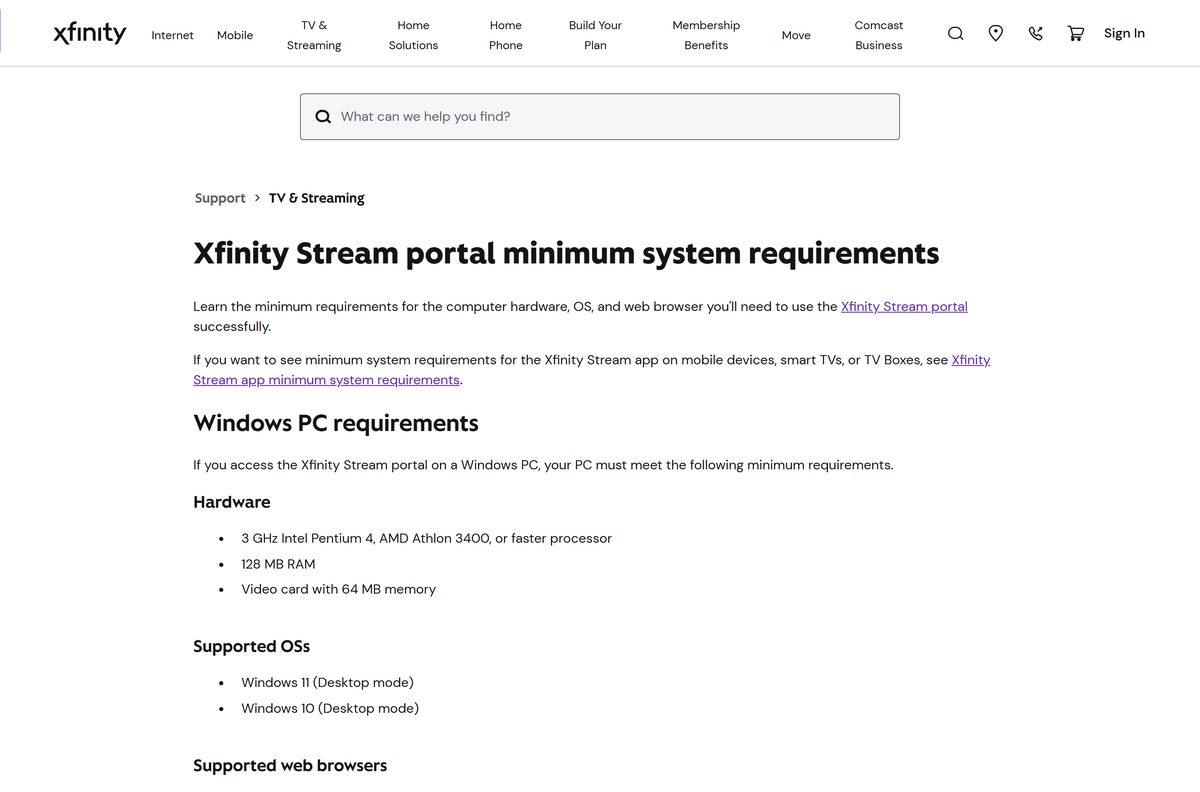Click the '128 MB RAM' list item
This screenshot has height=792, width=1200.
pos(278,564)
